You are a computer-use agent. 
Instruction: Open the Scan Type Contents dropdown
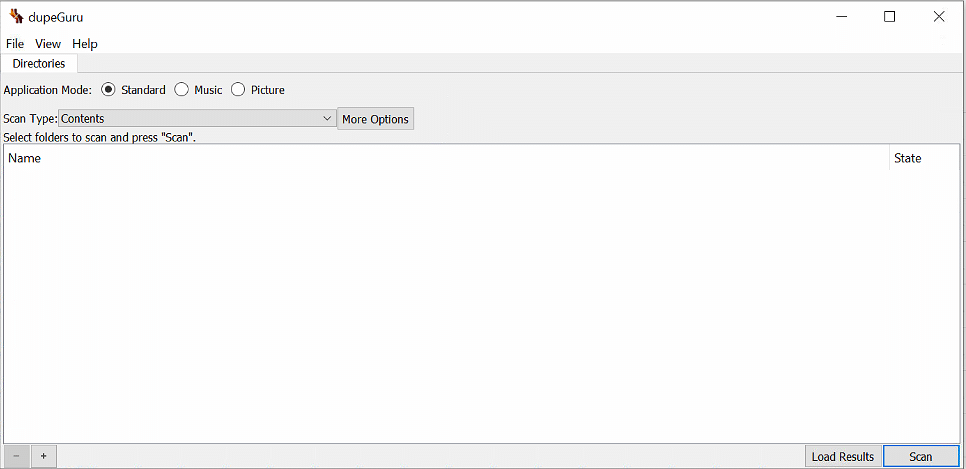point(197,119)
